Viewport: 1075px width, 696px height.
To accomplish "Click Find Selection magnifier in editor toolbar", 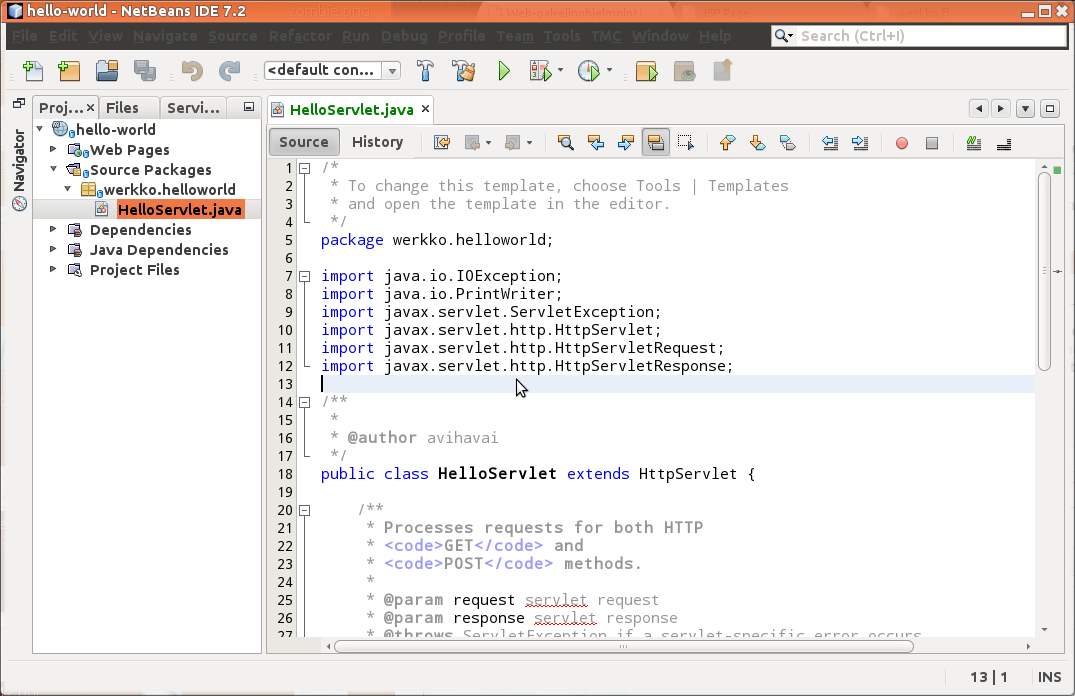I will 565,143.
